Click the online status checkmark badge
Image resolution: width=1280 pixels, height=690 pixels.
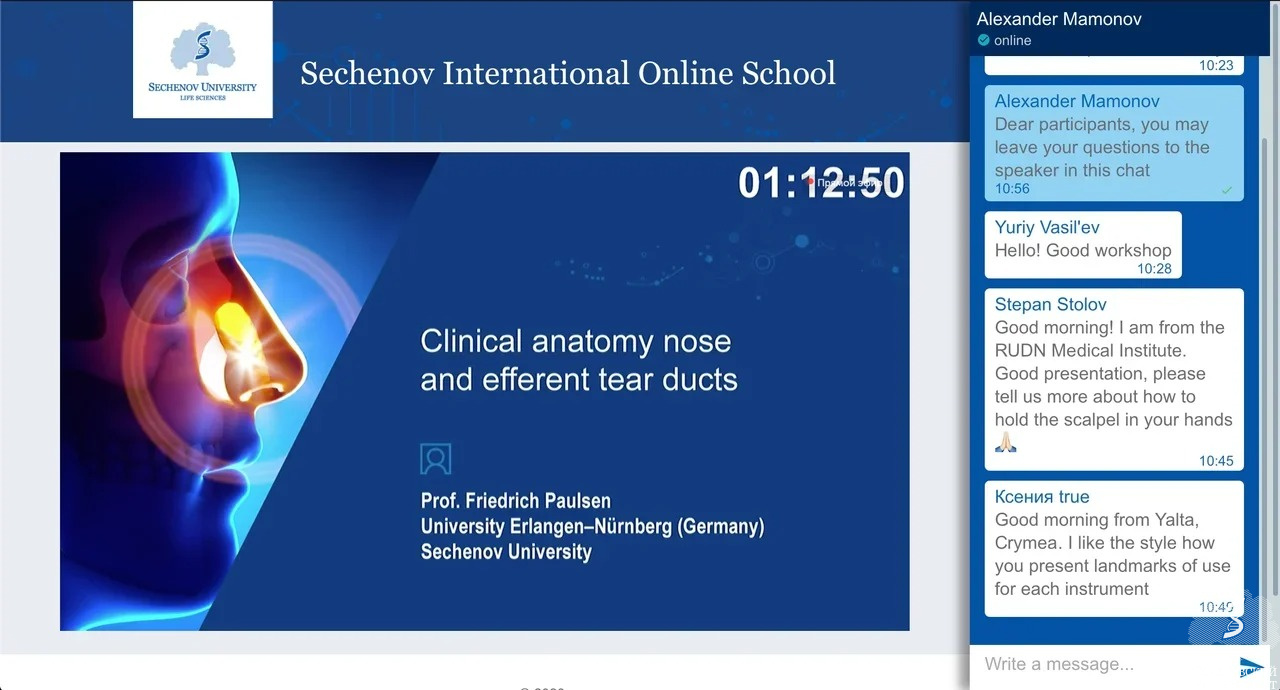click(x=983, y=40)
